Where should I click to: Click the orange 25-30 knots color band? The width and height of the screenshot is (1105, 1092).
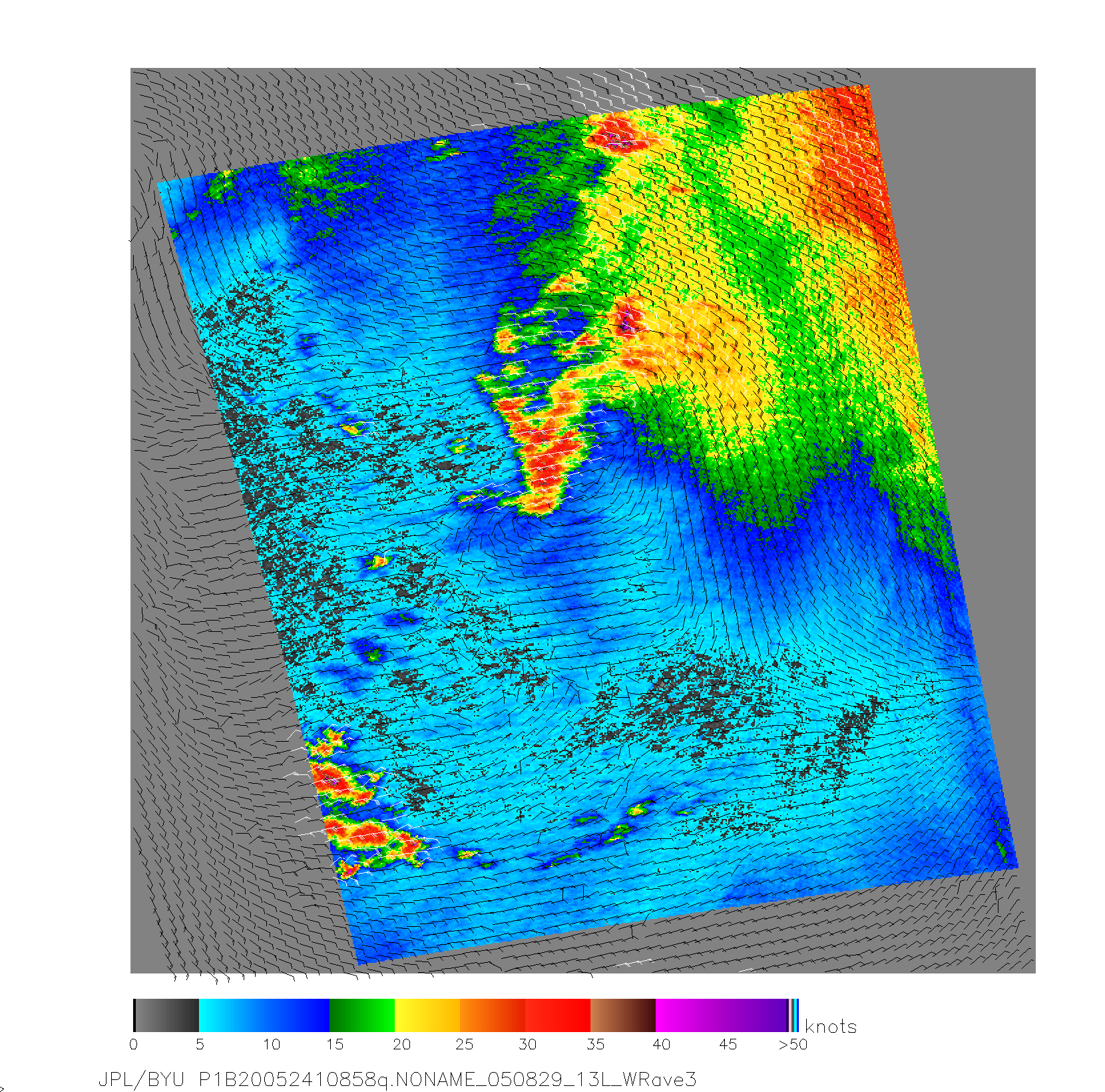point(493,1015)
